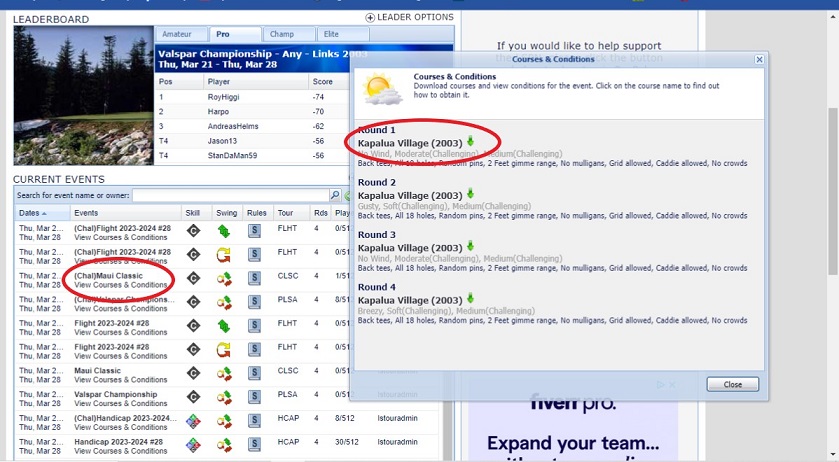Viewport: 839px width, 462px height.
Task: View Courses & Conditions for (Chal)Handicap 2023-2024
Action: coord(120,427)
